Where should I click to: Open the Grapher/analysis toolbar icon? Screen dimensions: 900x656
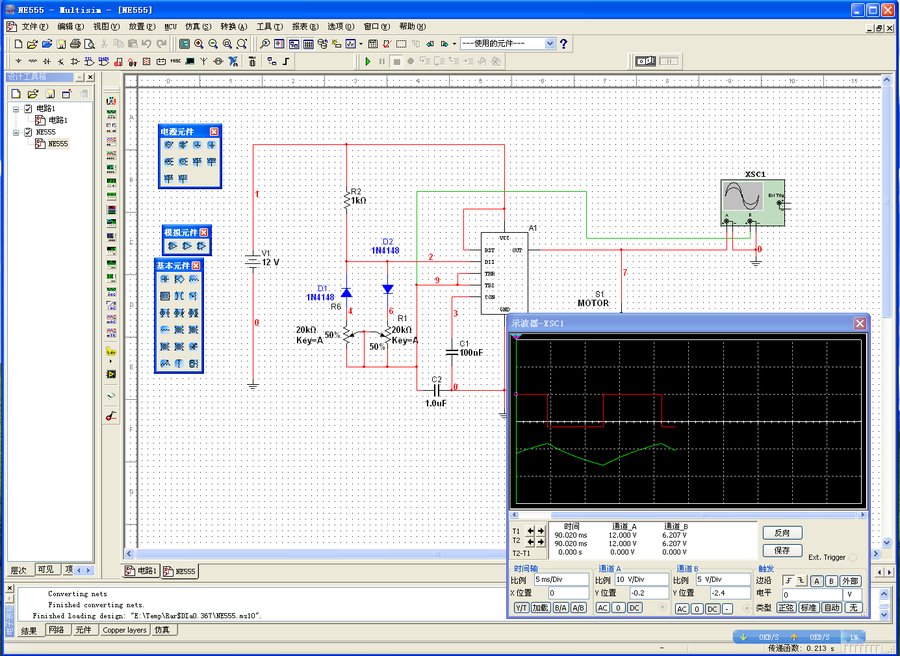coord(351,44)
